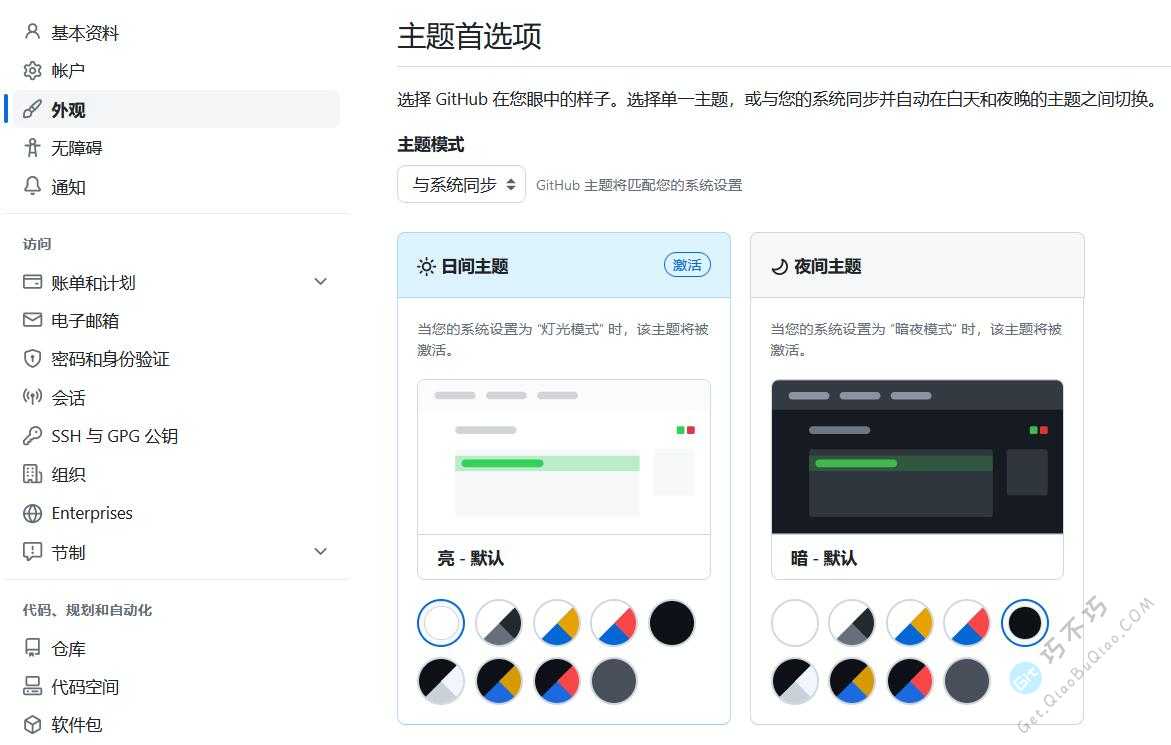The height and width of the screenshot is (745, 1171).
Task: Open Enterprises via the globe icon
Action: 33,513
